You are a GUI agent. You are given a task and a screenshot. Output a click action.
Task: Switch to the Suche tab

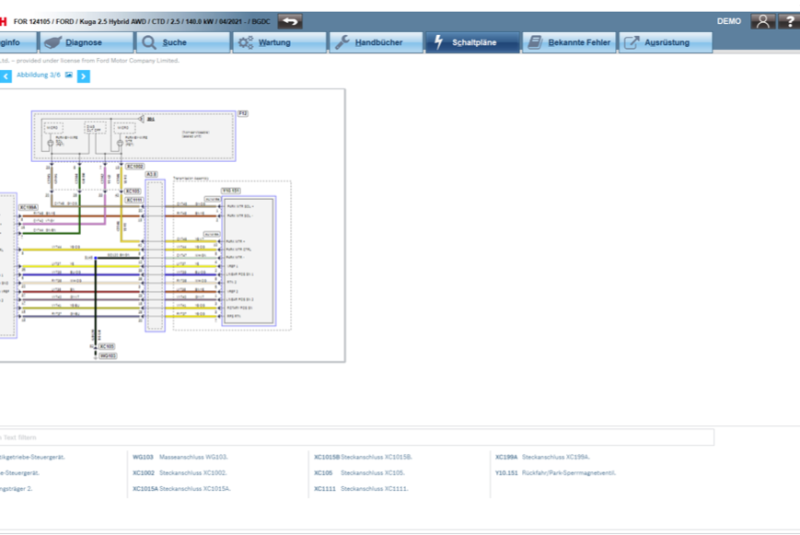pos(183,42)
